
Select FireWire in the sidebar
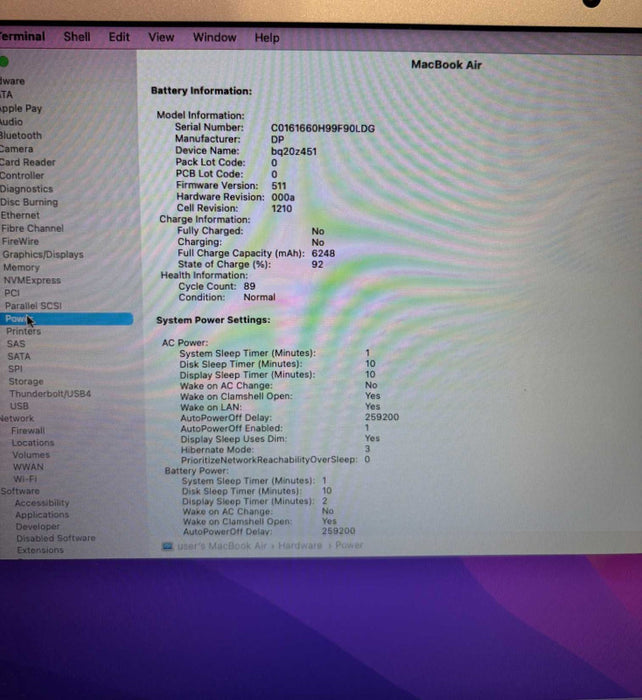click(20, 241)
